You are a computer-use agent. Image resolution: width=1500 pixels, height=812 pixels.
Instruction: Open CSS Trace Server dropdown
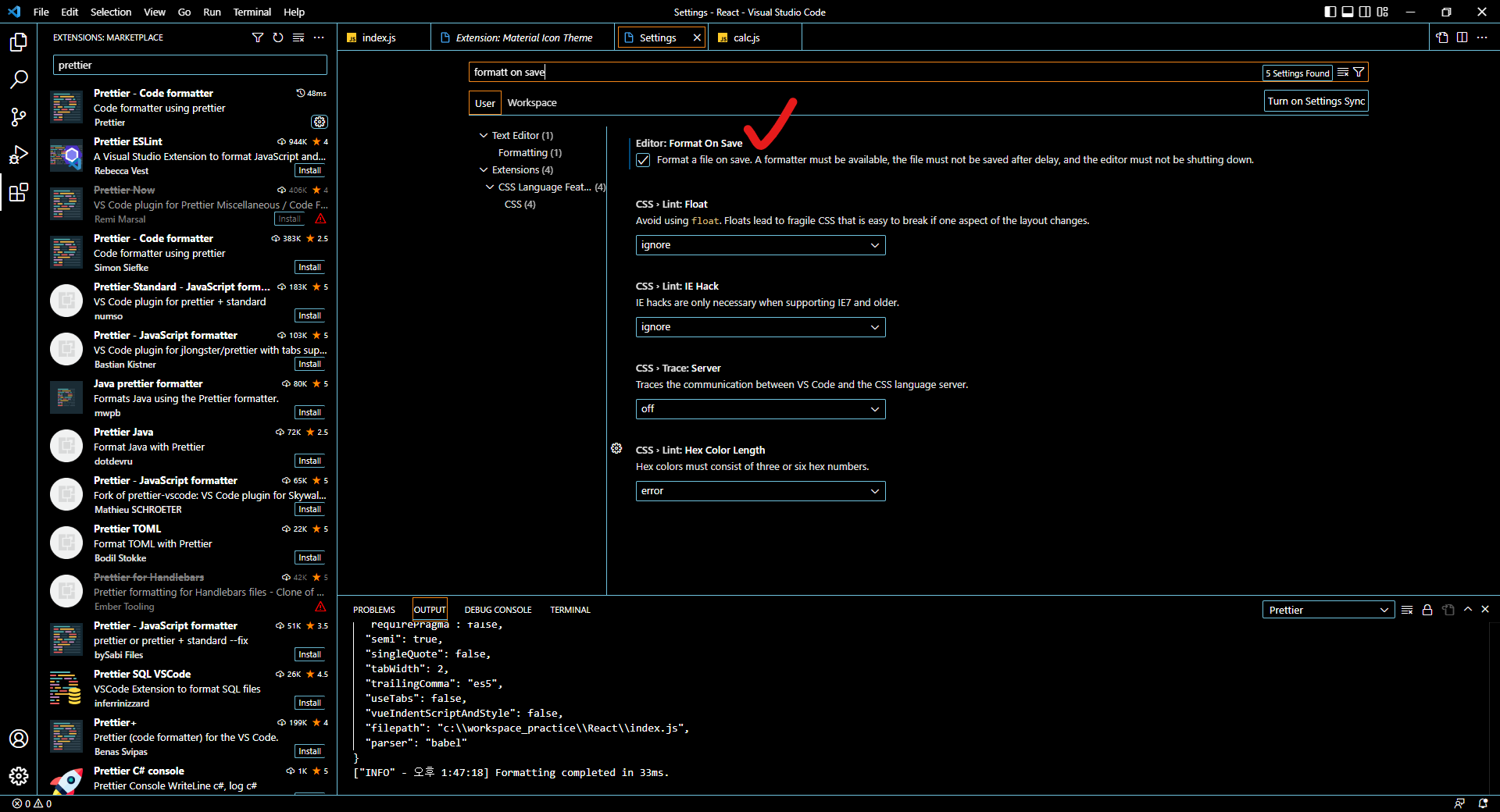pos(761,409)
